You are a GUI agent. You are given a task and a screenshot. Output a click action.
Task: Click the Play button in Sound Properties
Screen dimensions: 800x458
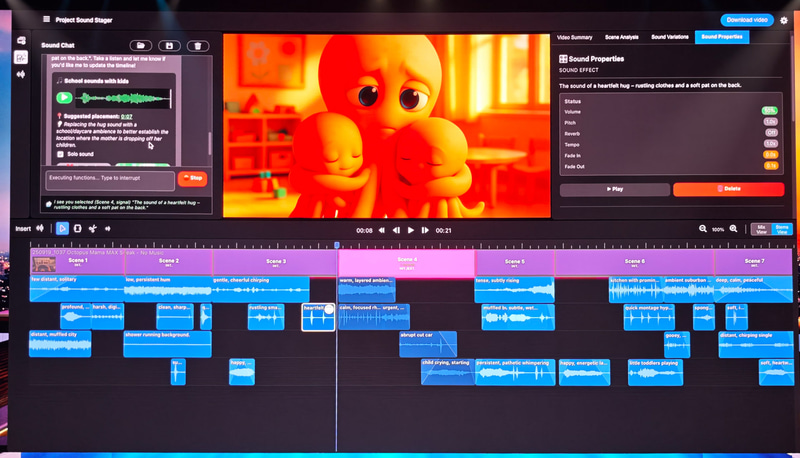point(615,189)
